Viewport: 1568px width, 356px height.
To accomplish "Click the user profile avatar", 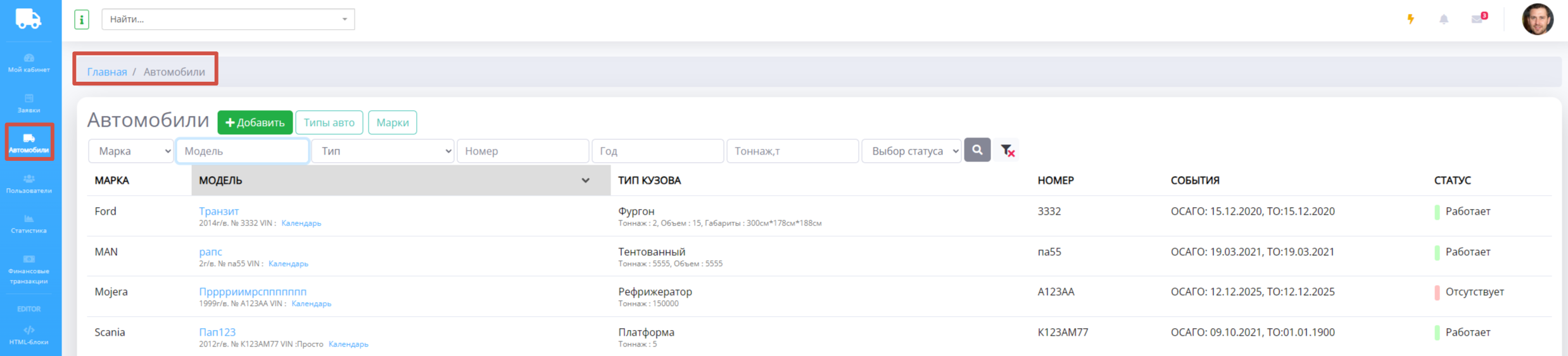I will [x=1537, y=19].
